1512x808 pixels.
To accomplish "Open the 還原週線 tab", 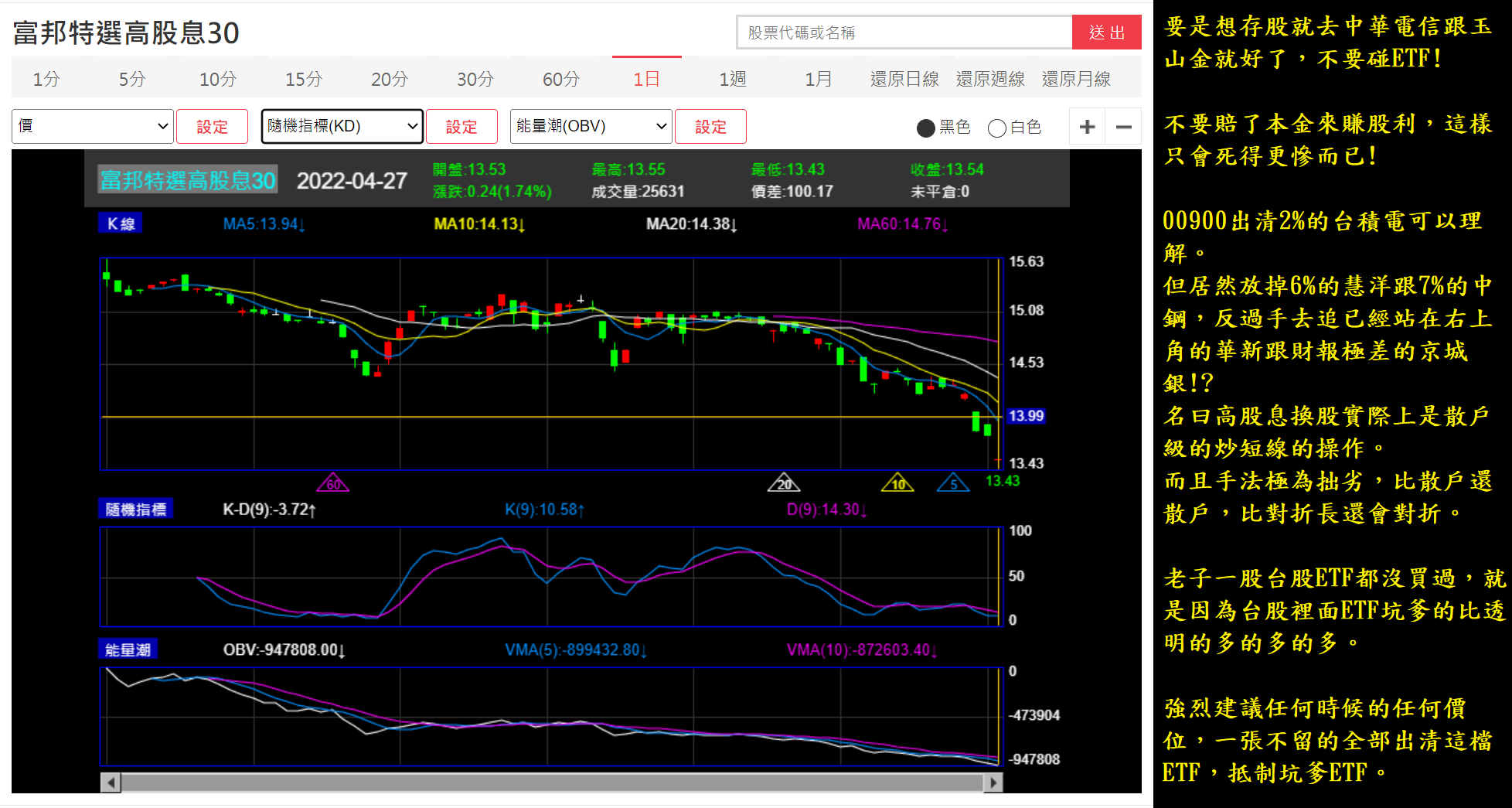I will tap(990, 79).
